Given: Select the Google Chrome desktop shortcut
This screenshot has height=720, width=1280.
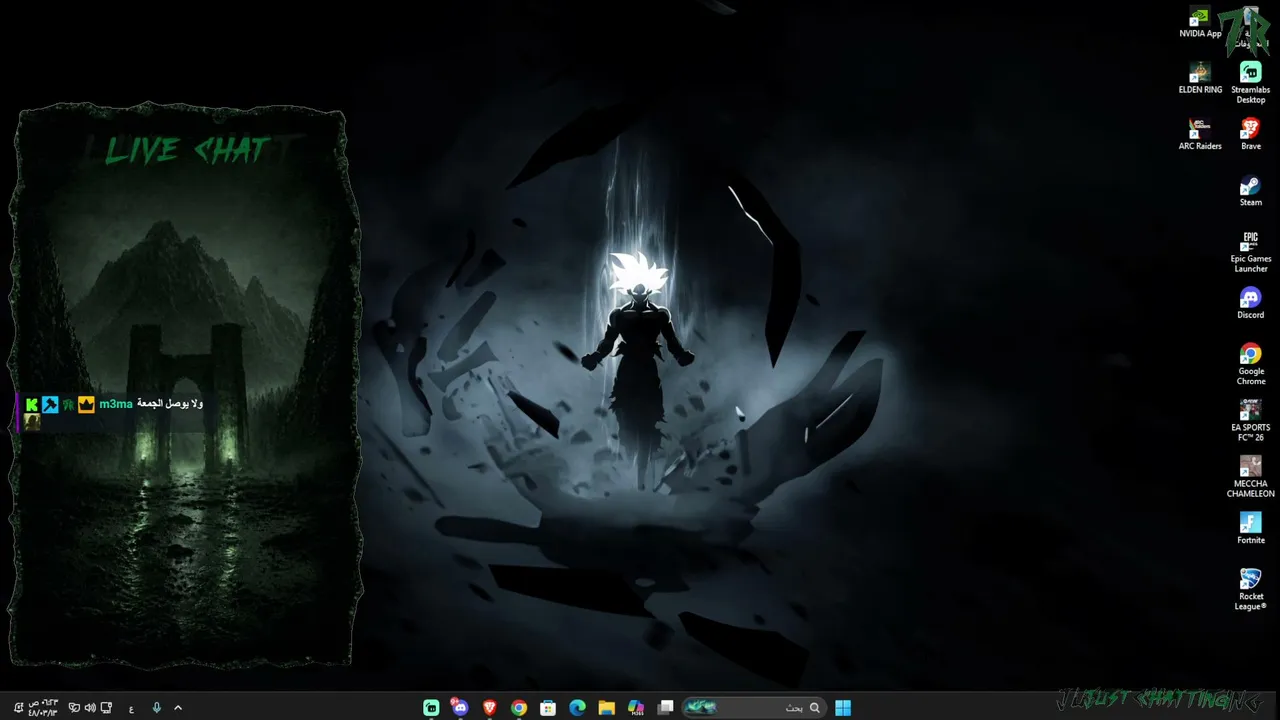Looking at the screenshot, I should (1250, 365).
